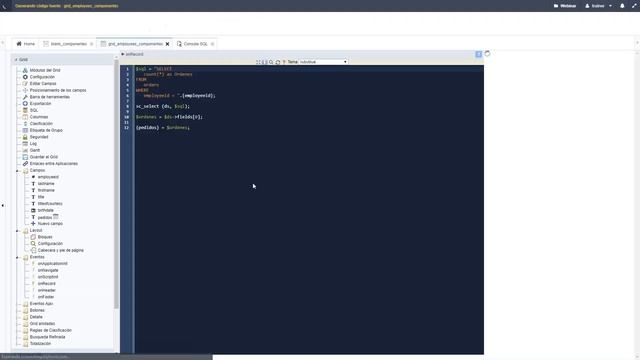Open the onHeader event
640x360 pixels.
coord(47,290)
